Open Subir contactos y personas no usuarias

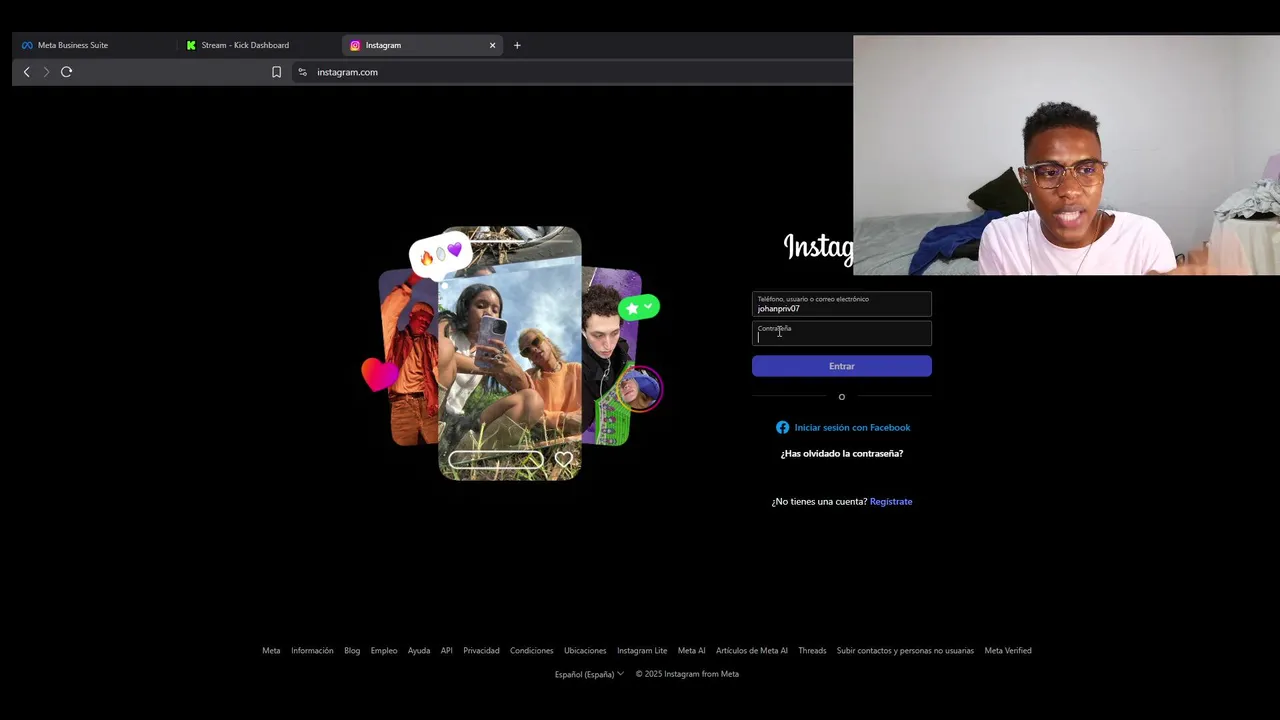point(905,650)
